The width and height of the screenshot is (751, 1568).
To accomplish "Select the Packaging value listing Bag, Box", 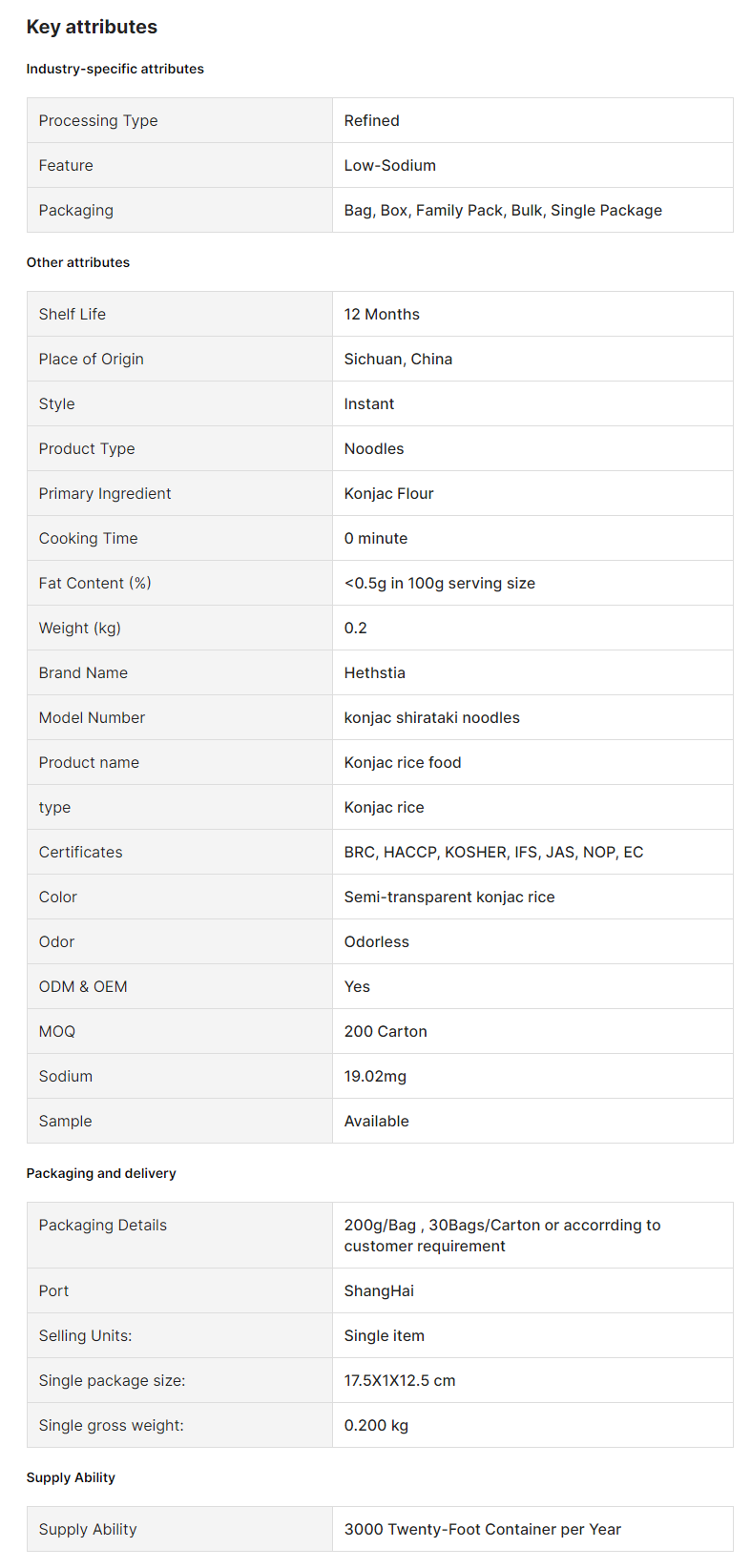I will pos(503,210).
